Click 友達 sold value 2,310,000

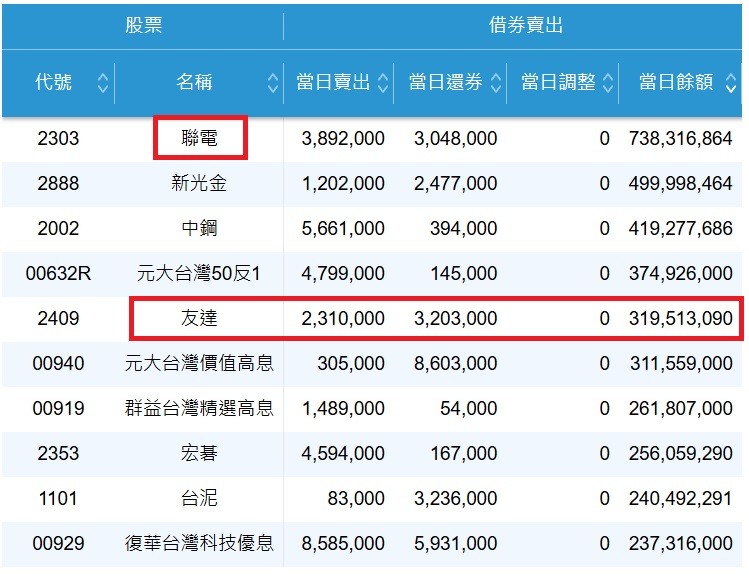343,319
